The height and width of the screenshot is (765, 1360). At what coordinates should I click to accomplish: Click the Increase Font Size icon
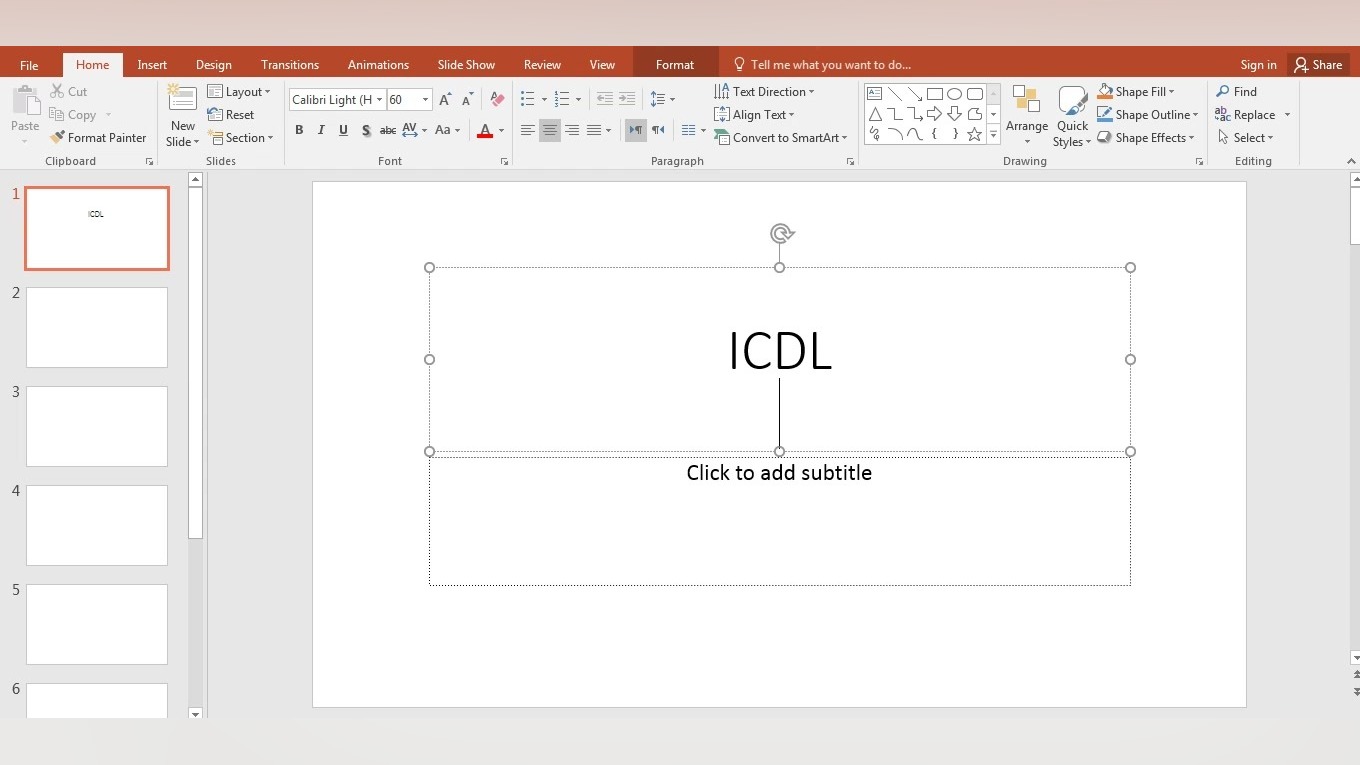[x=445, y=99]
